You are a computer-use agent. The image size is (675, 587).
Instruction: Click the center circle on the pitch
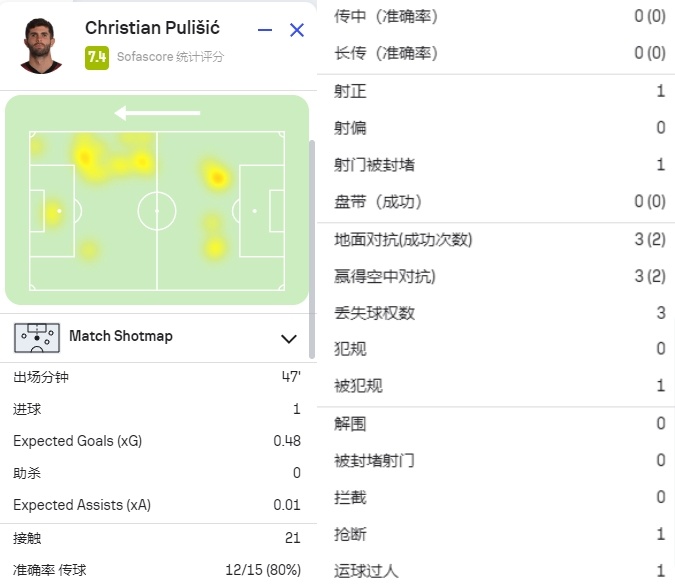157,211
